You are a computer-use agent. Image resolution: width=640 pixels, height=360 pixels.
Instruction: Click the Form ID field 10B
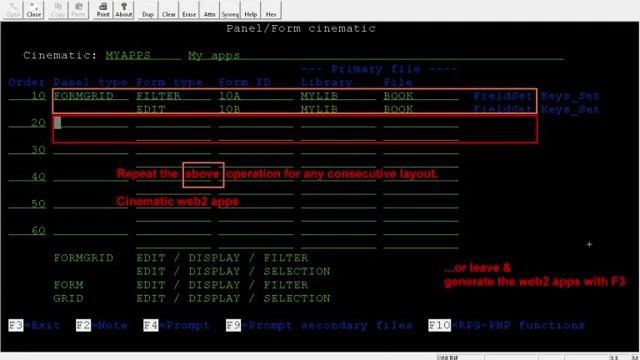tap(256, 109)
